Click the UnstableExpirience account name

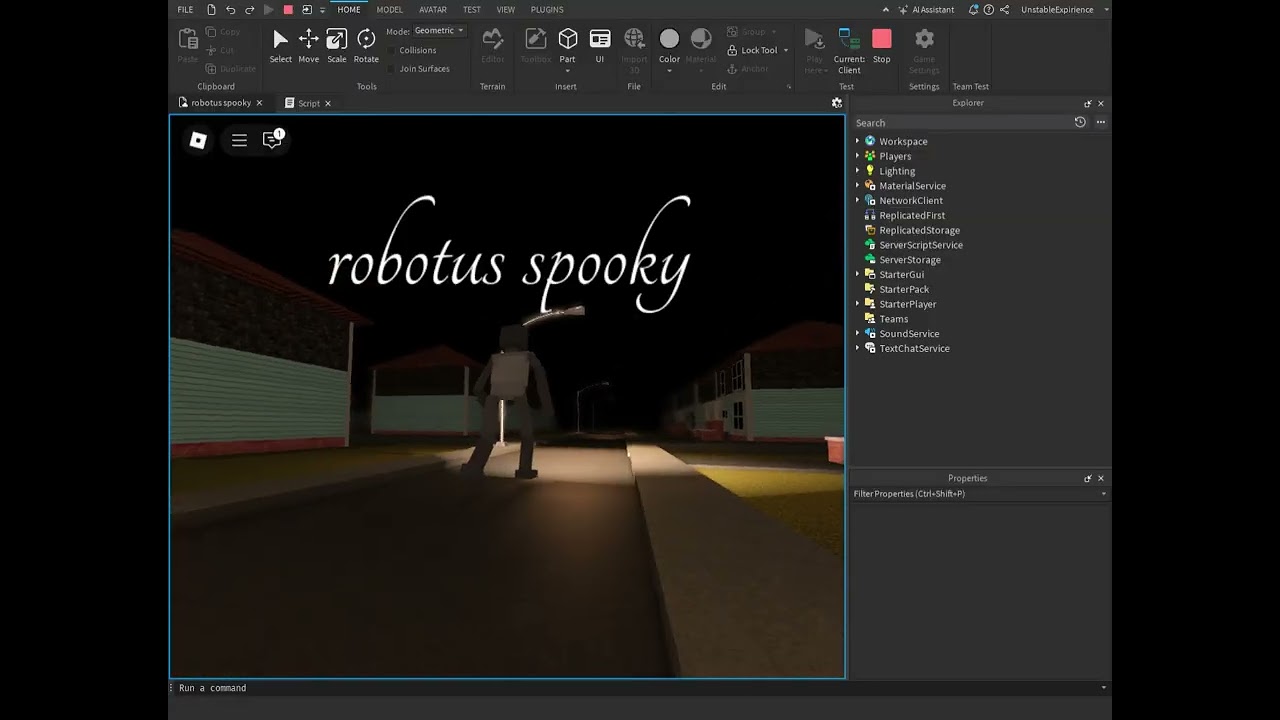(x=1058, y=9)
